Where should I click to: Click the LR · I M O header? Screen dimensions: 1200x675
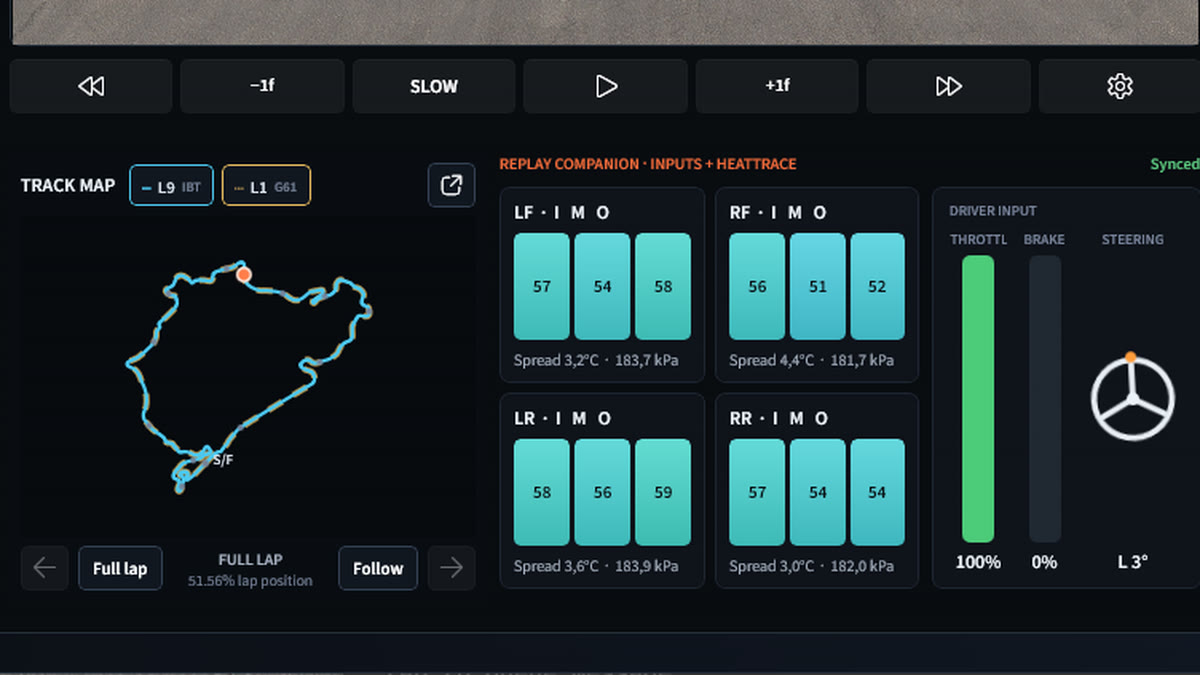coord(563,419)
